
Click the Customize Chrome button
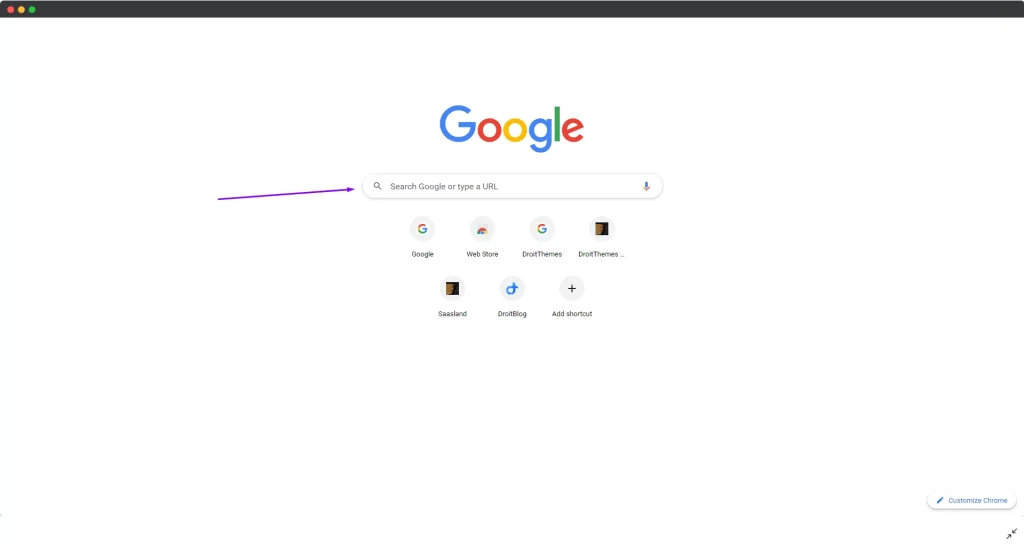coord(972,500)
